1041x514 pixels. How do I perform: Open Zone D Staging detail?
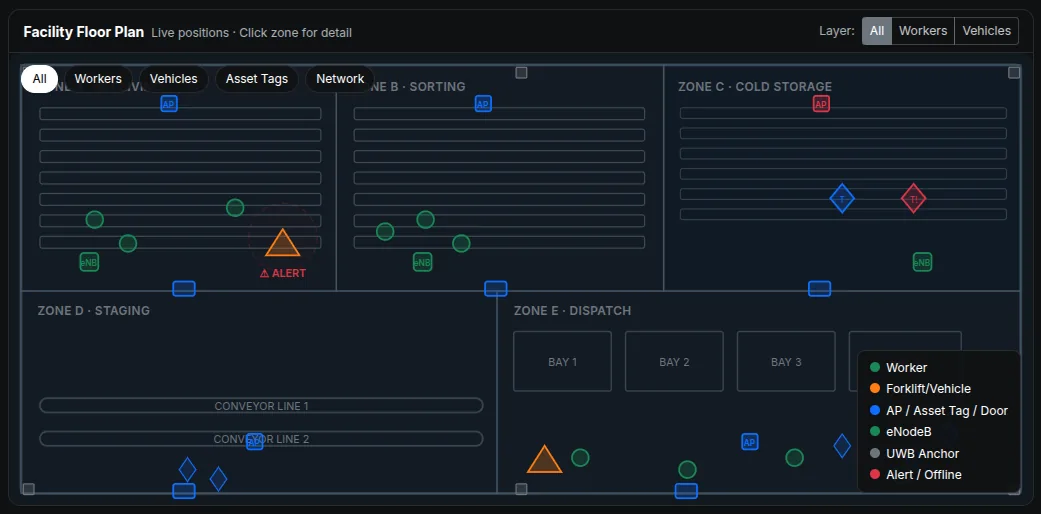[x=94, y=311]
